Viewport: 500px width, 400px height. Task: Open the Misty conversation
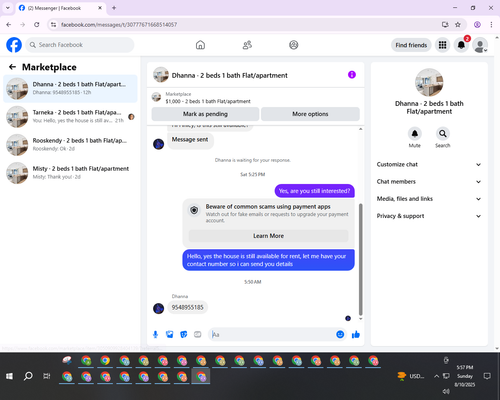point(70,173)
